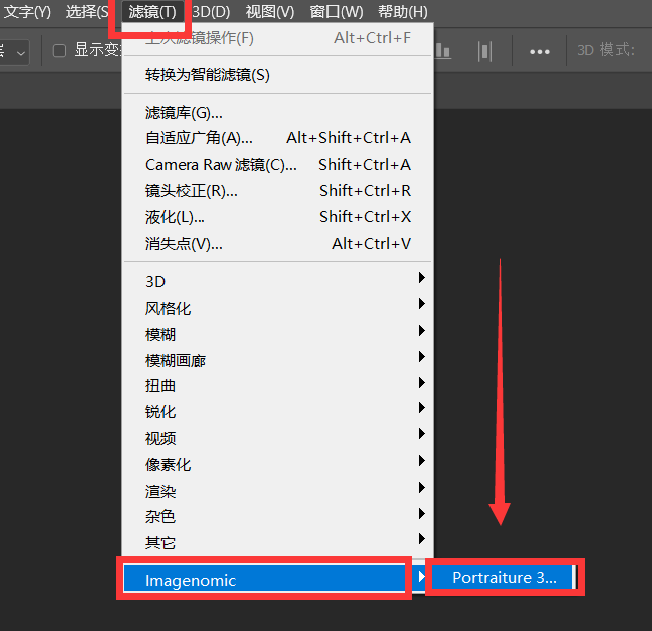Screen dimensions: 652x631
Task: Open the three-dots more options button
Action: tap(540, 52)
